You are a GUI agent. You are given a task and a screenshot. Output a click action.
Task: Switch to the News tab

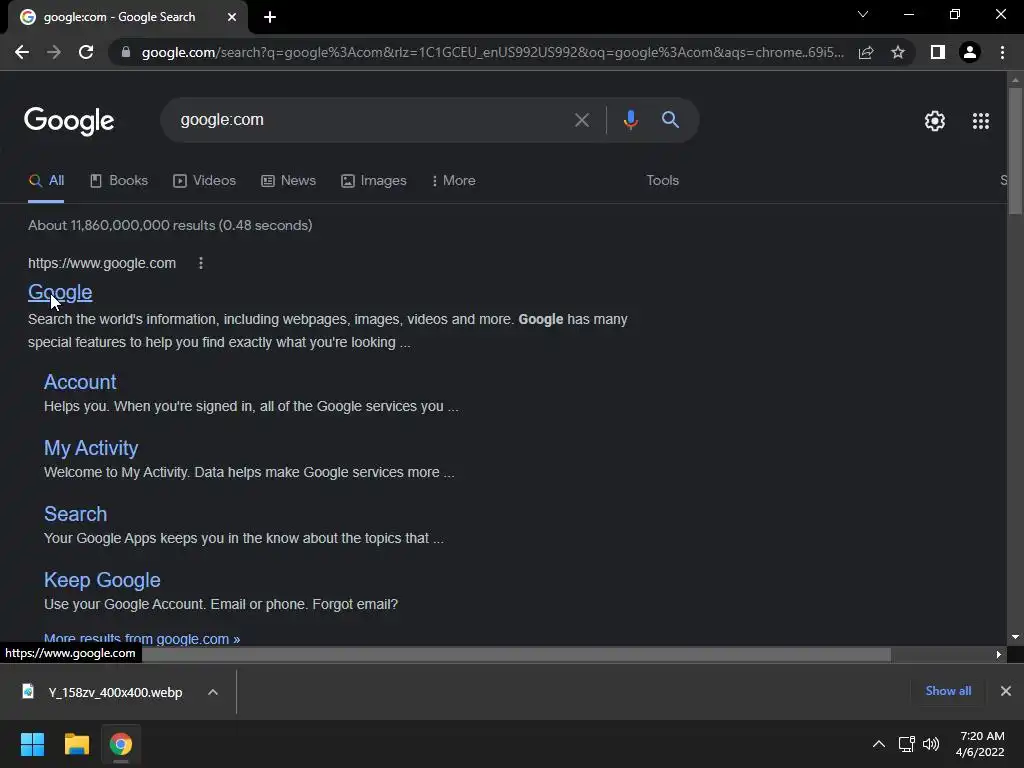pos(288,181)
